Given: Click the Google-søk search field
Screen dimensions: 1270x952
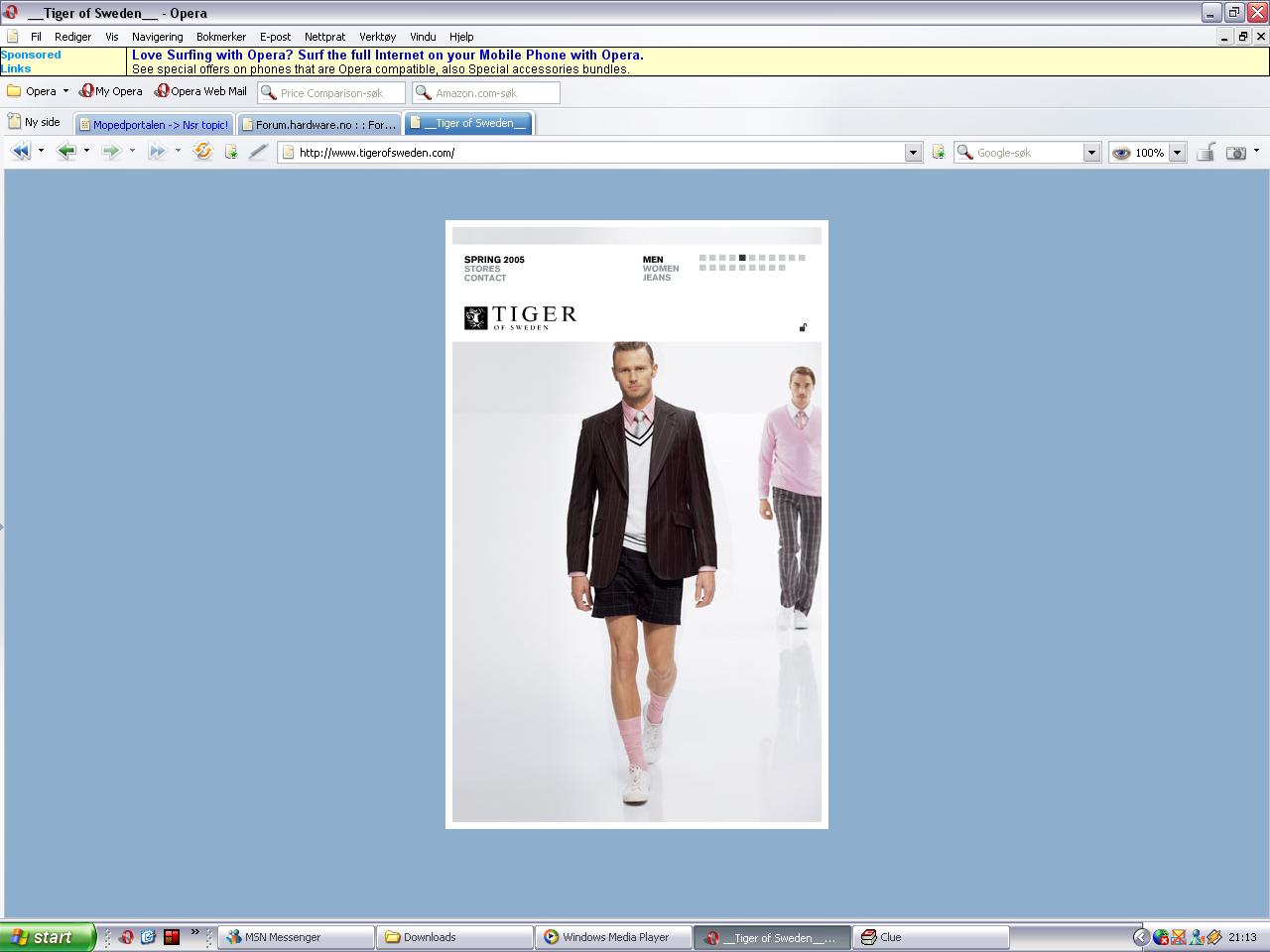Looking at the screenshot, I should click(1028, 153).
